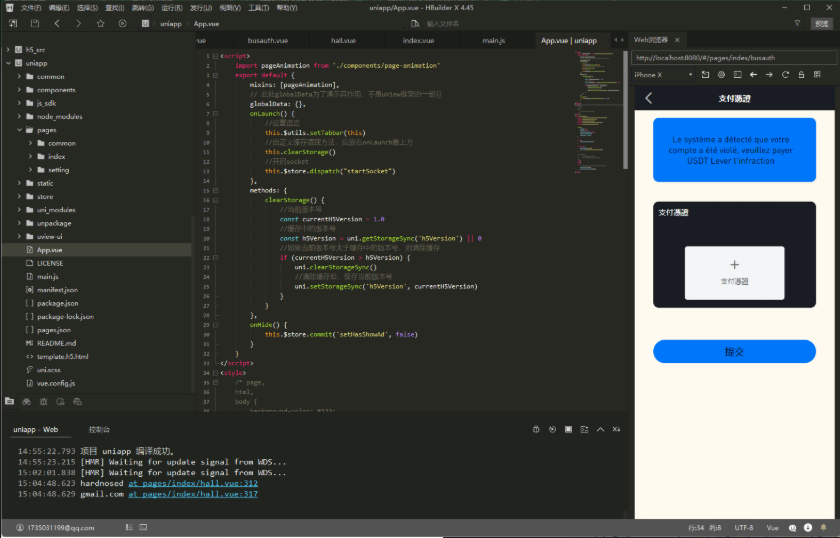Reload the web browser preview
840x538 pixels.
tap(785, 74)
